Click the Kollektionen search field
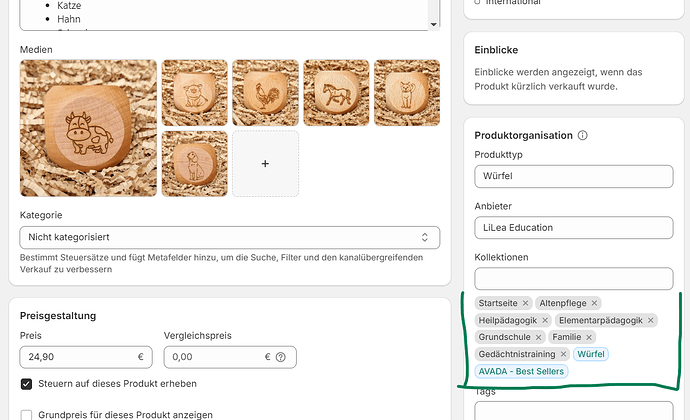690x420 pixels. tap(574, 279)
